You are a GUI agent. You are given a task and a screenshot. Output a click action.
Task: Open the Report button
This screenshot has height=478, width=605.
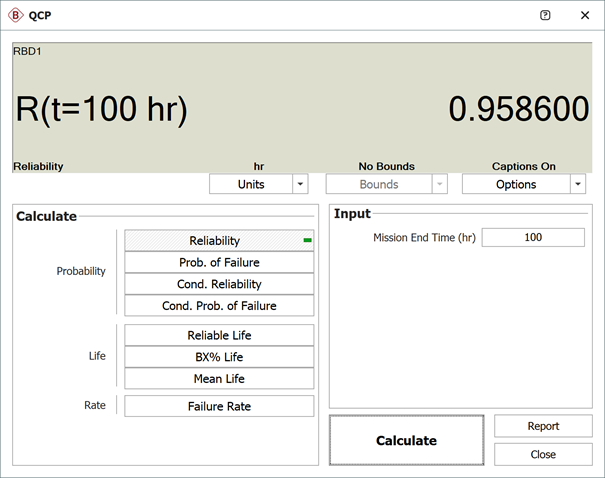click(x=543, y=426)
